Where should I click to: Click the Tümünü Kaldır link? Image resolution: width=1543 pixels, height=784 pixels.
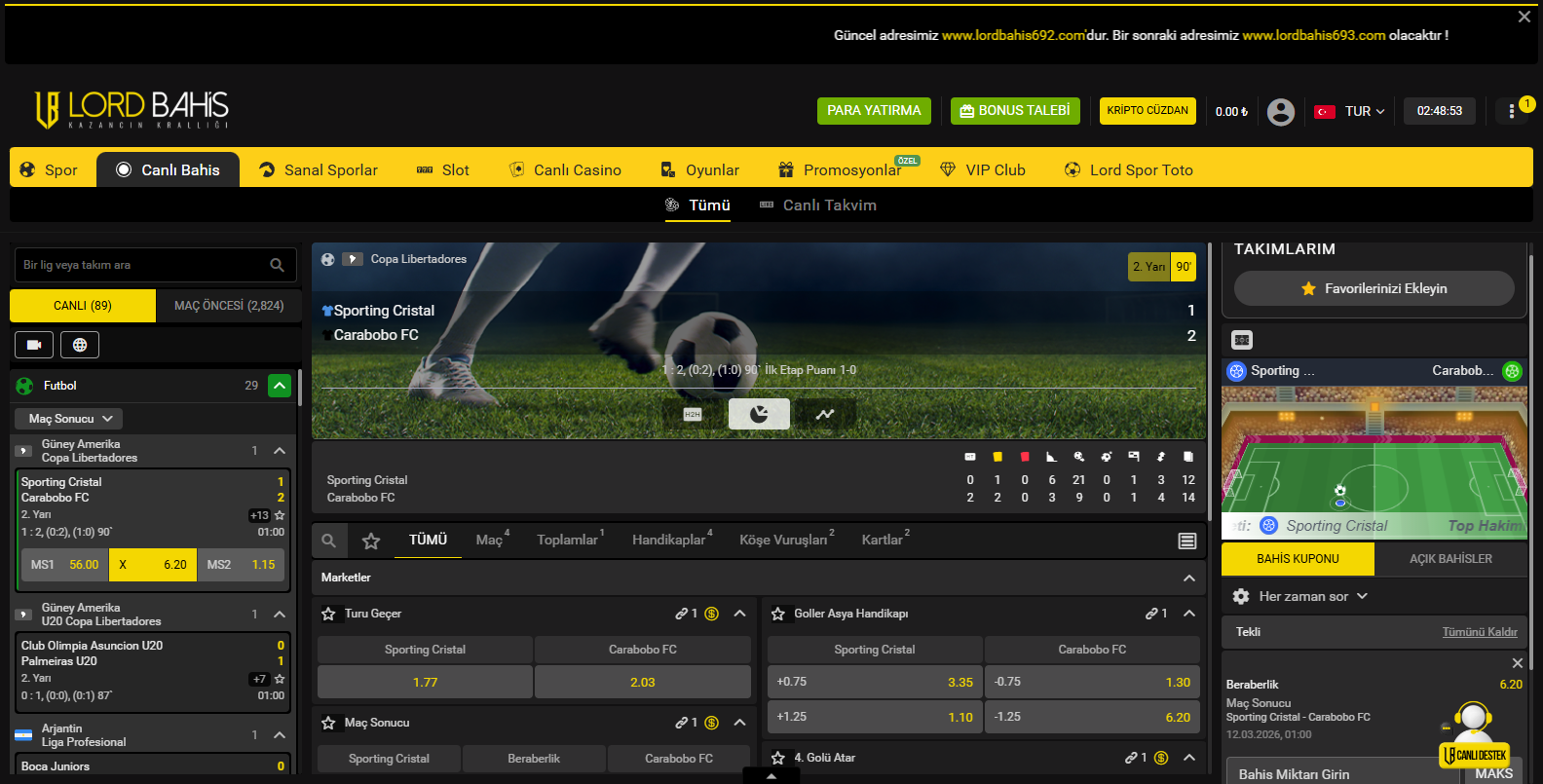pos(1480,632)
